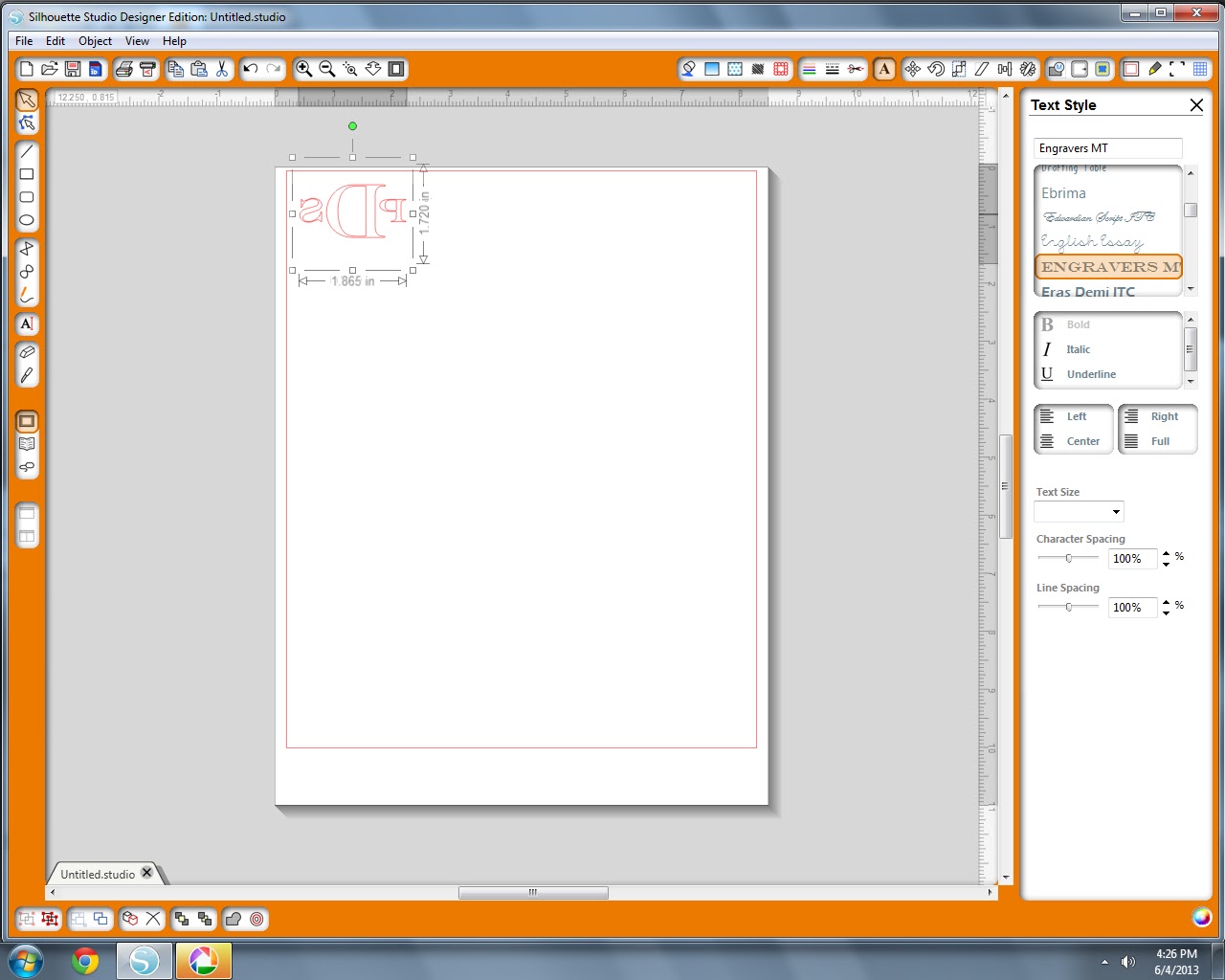Choose the Draw a Polygon tool
The image size is (1225, 980).
pyautogui.click(x=27, y=248)
